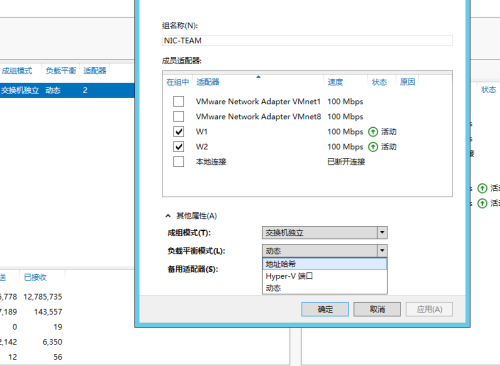Select Hyper-V 端口 in the load balancing list
This screenshot has width=500, height=366.
point(325,276)
